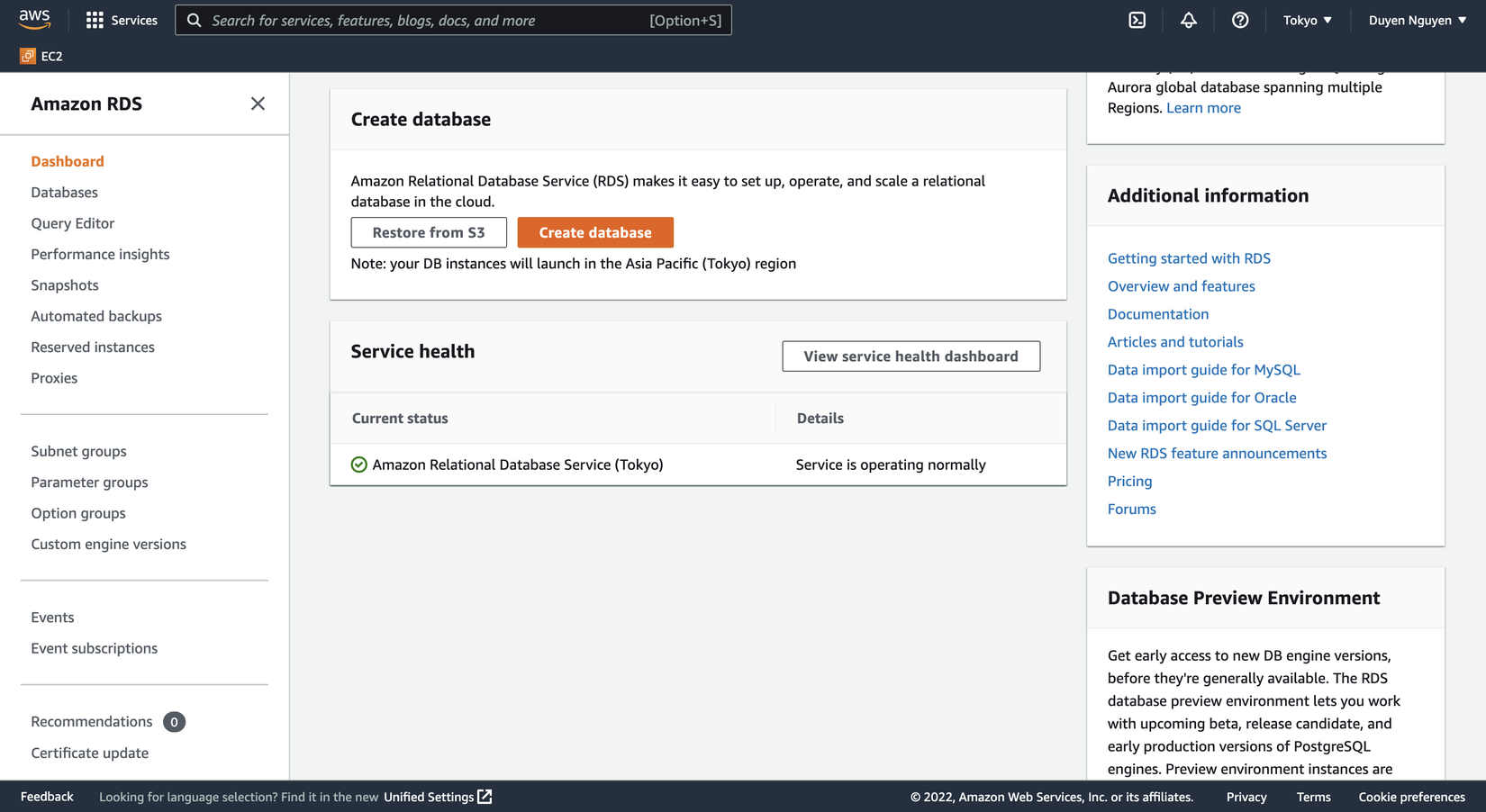
Task: Click the EC2 shortcut icon
Action: [28, 56]
